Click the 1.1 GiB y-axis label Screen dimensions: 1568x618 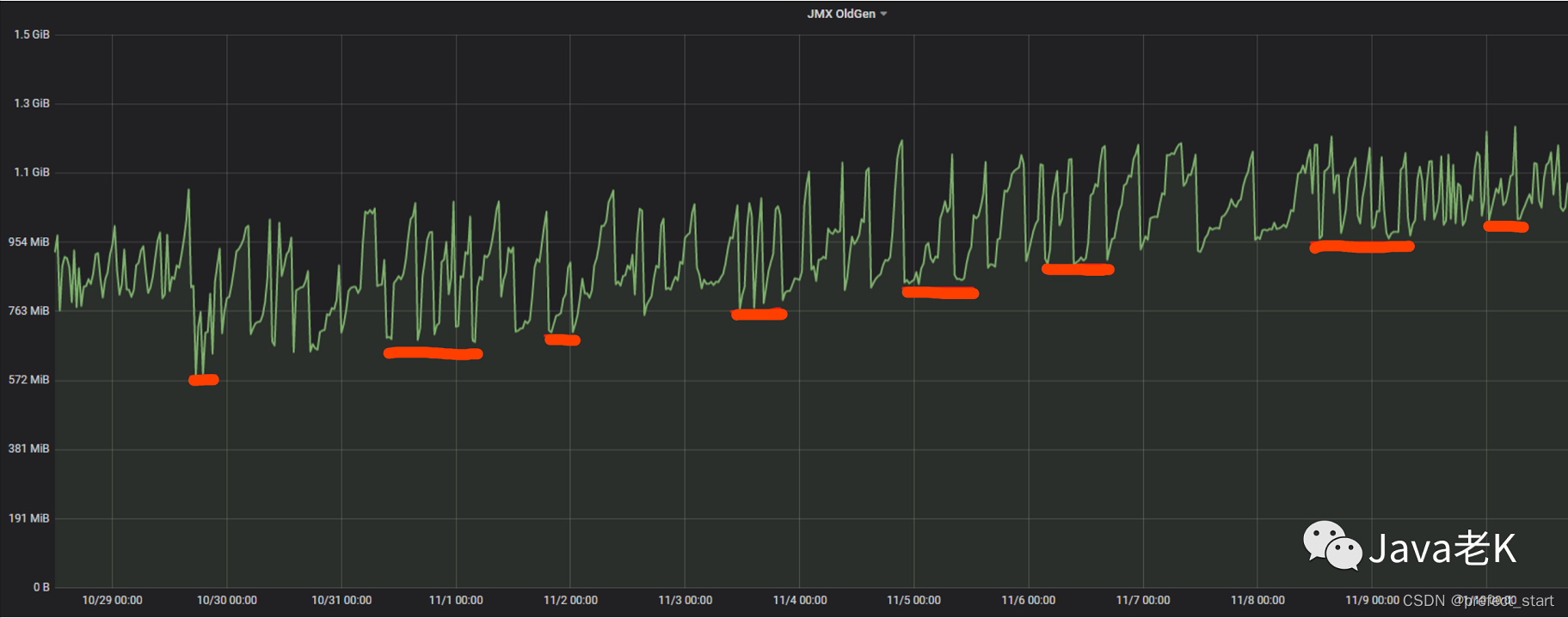(32, 172)
